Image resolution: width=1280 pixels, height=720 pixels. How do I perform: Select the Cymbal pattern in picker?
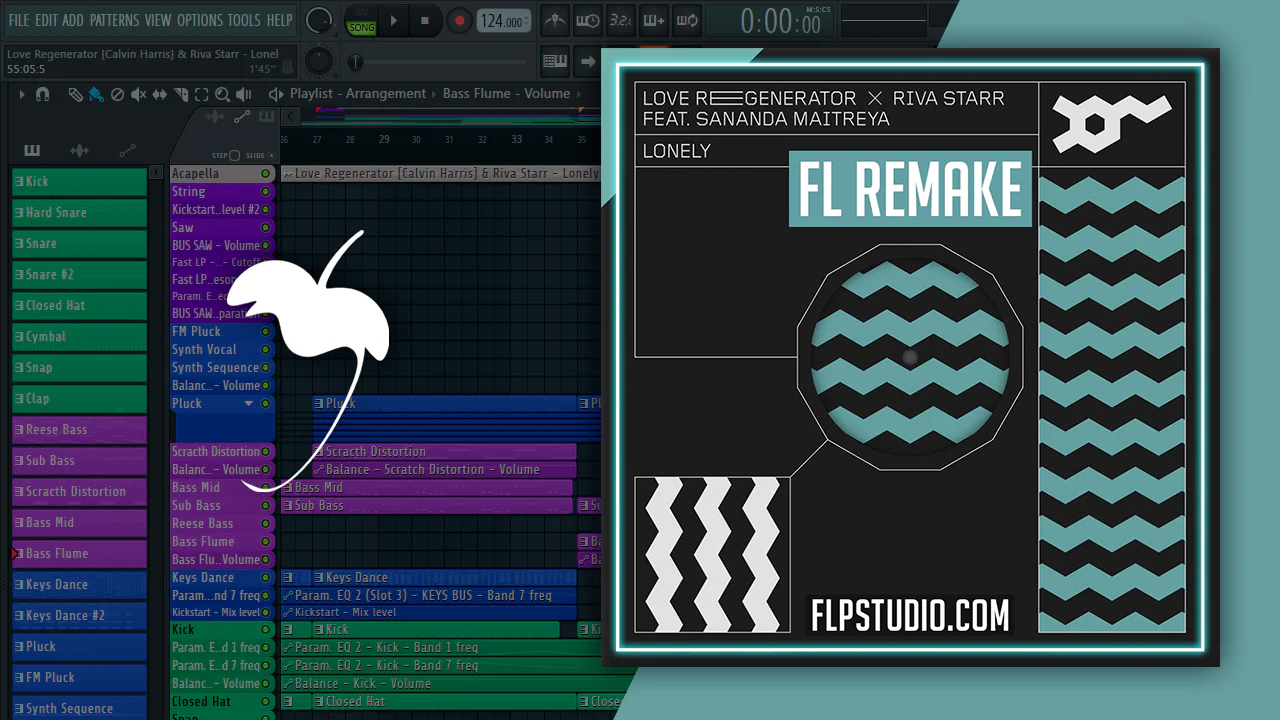point(79,337)
